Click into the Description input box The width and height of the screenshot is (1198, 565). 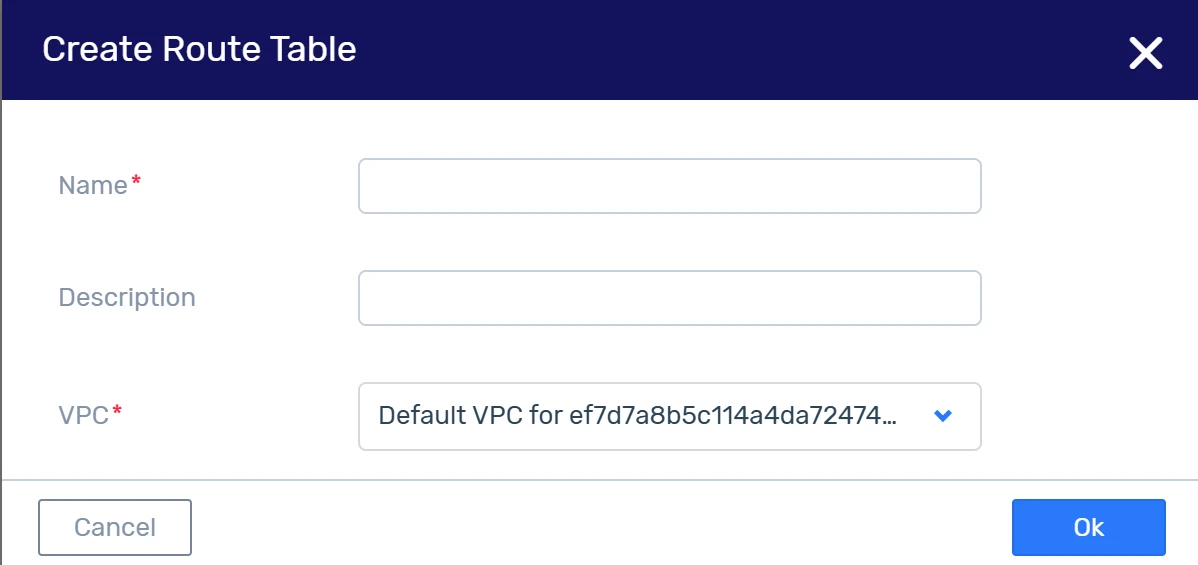(669, 298)
